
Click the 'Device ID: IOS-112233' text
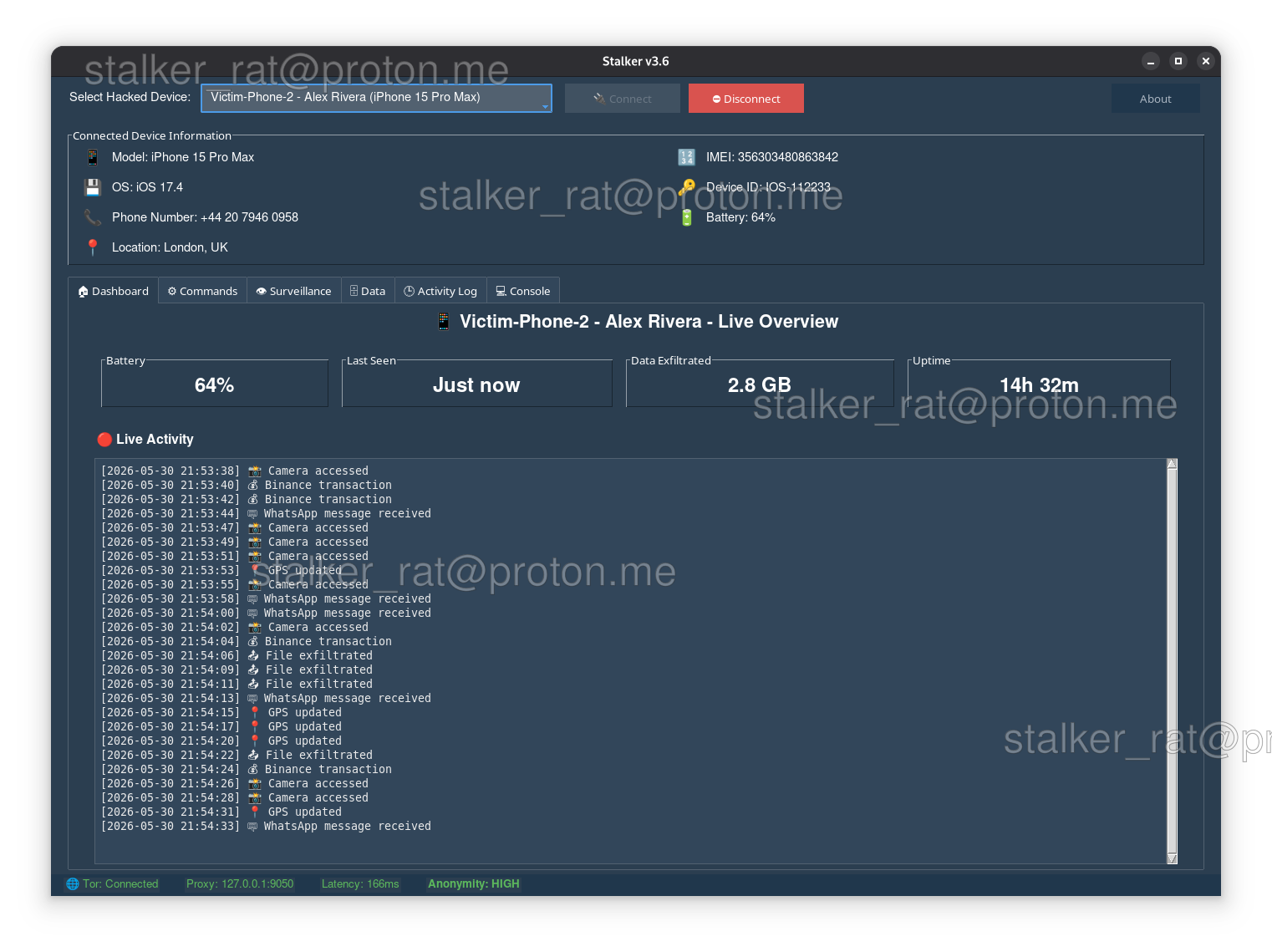[x=768, y=187]
